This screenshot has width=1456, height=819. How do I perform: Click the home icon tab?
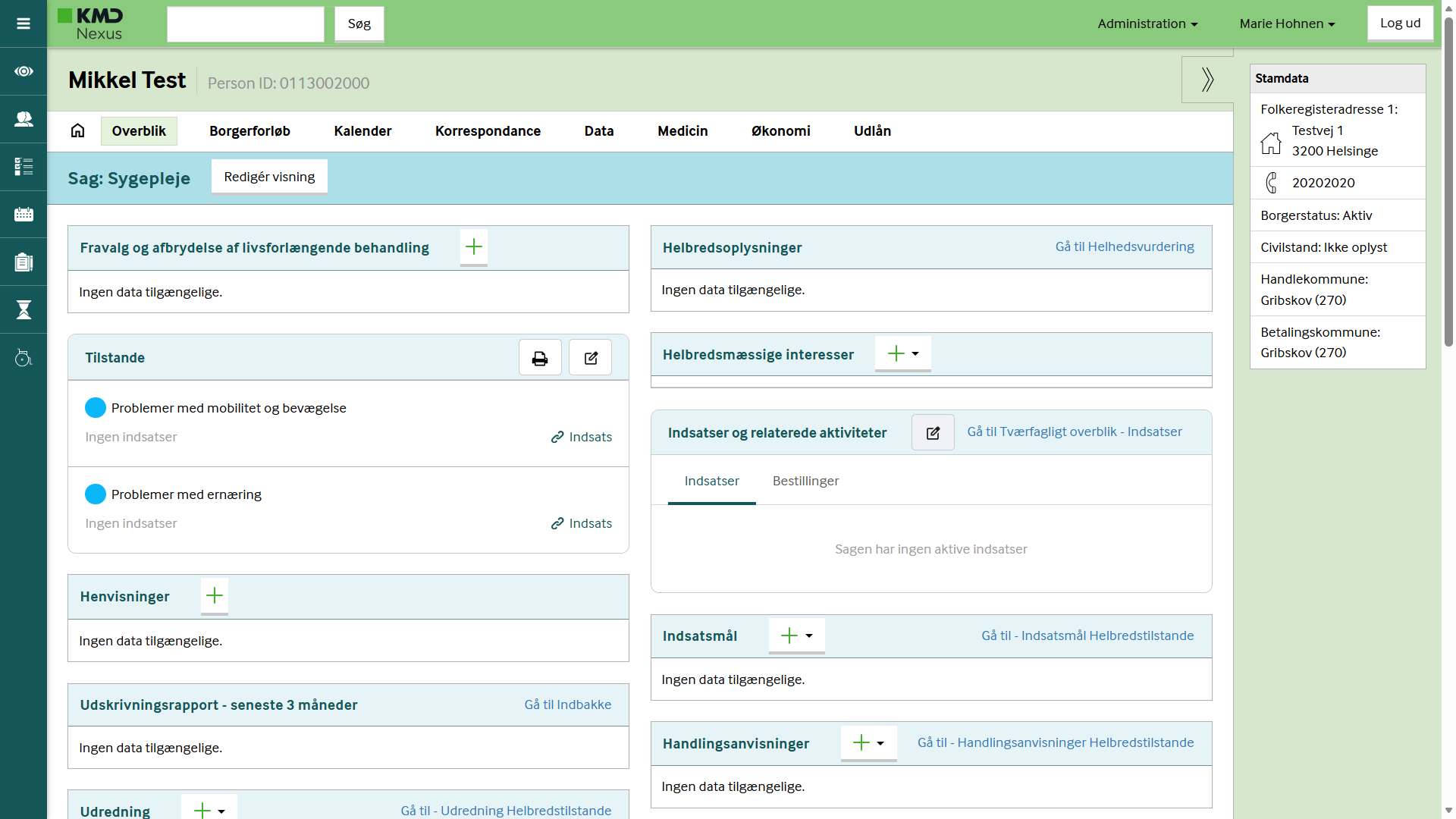77,130
